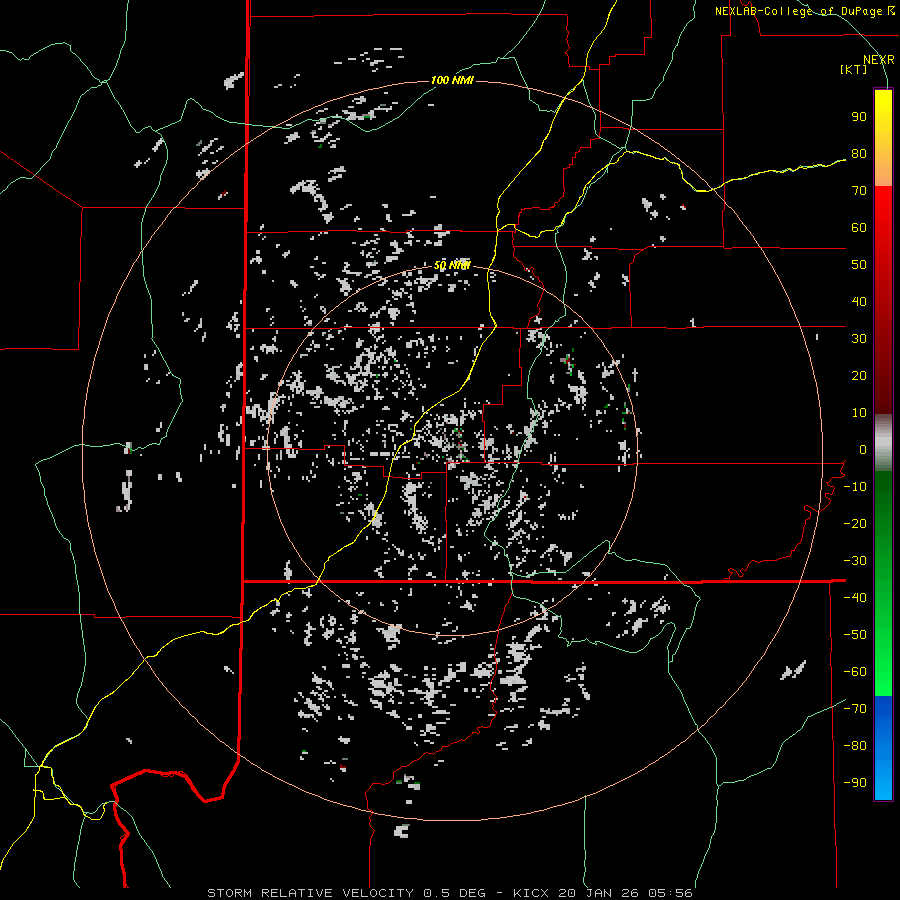Click the "-80" scale value
This screenshot has height=900, width=900.
tap(855, 746)
